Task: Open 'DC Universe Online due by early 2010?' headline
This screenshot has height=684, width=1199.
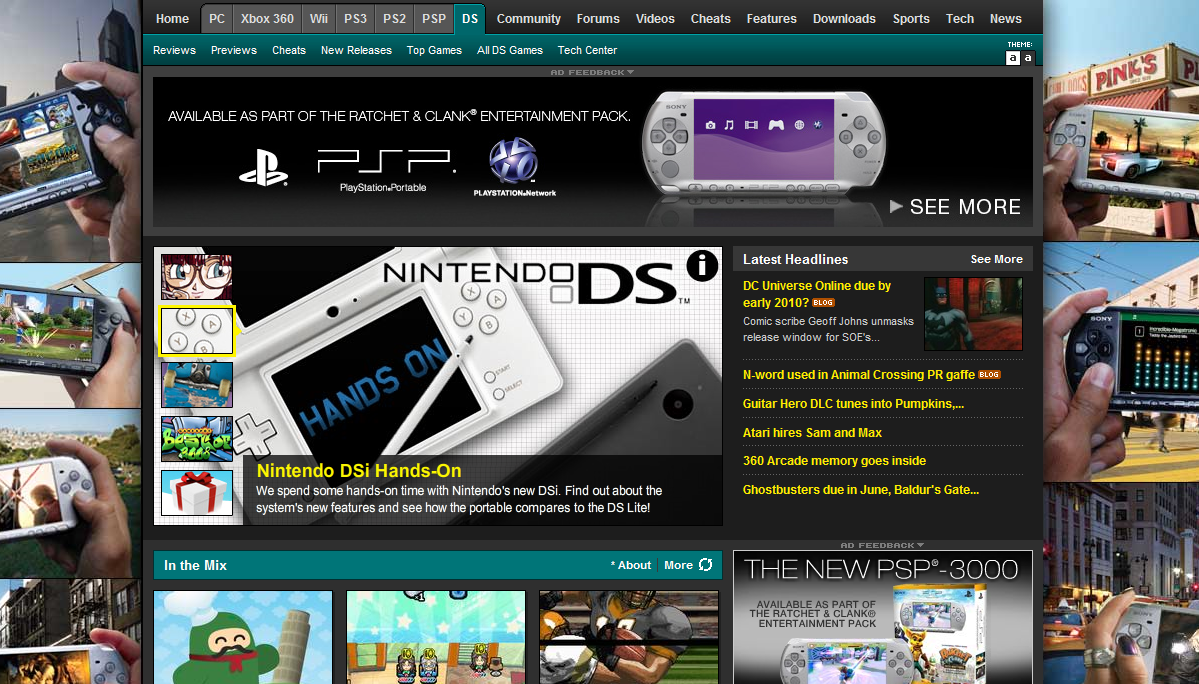Action: coord(817,294)
